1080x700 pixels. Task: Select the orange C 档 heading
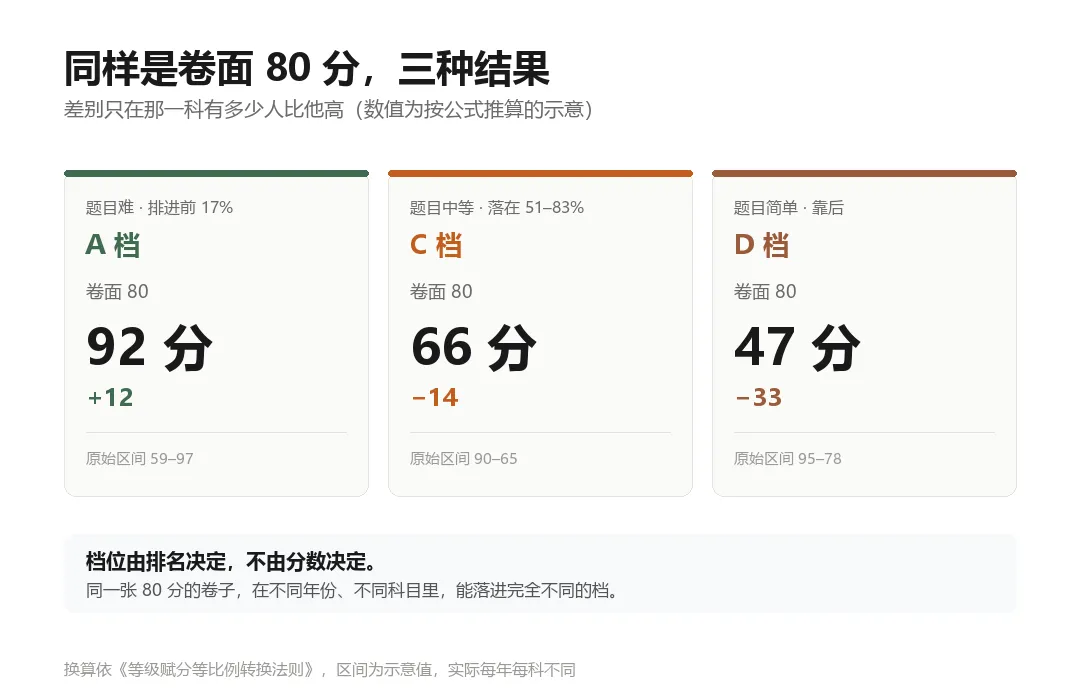(x=436, y=245)
